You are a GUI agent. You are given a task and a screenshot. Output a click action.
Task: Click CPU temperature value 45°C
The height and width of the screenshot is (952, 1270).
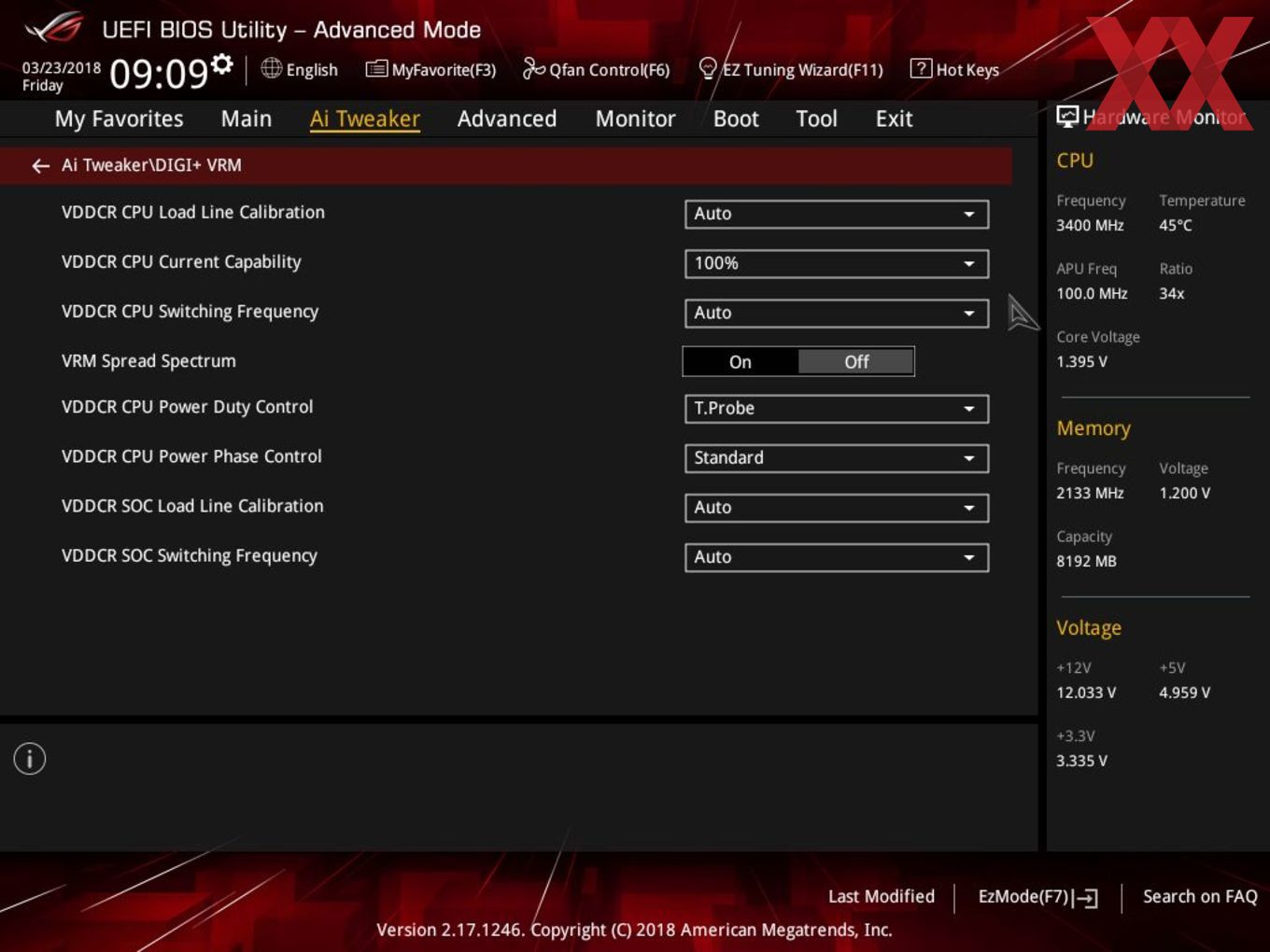pyautogui.click(x=1176, y=225)
